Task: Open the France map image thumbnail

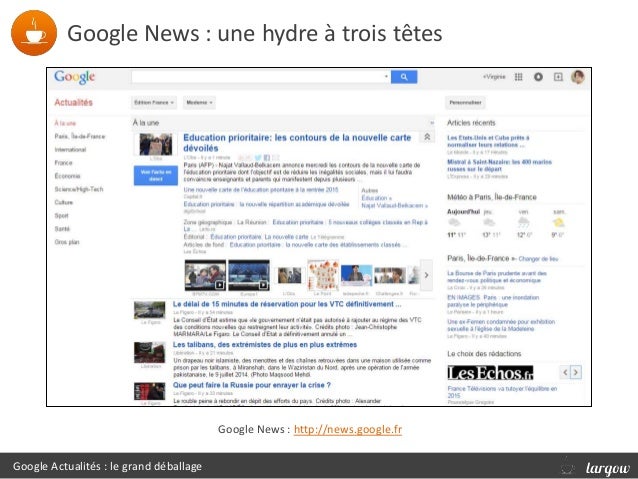Action: pos(323,275)
